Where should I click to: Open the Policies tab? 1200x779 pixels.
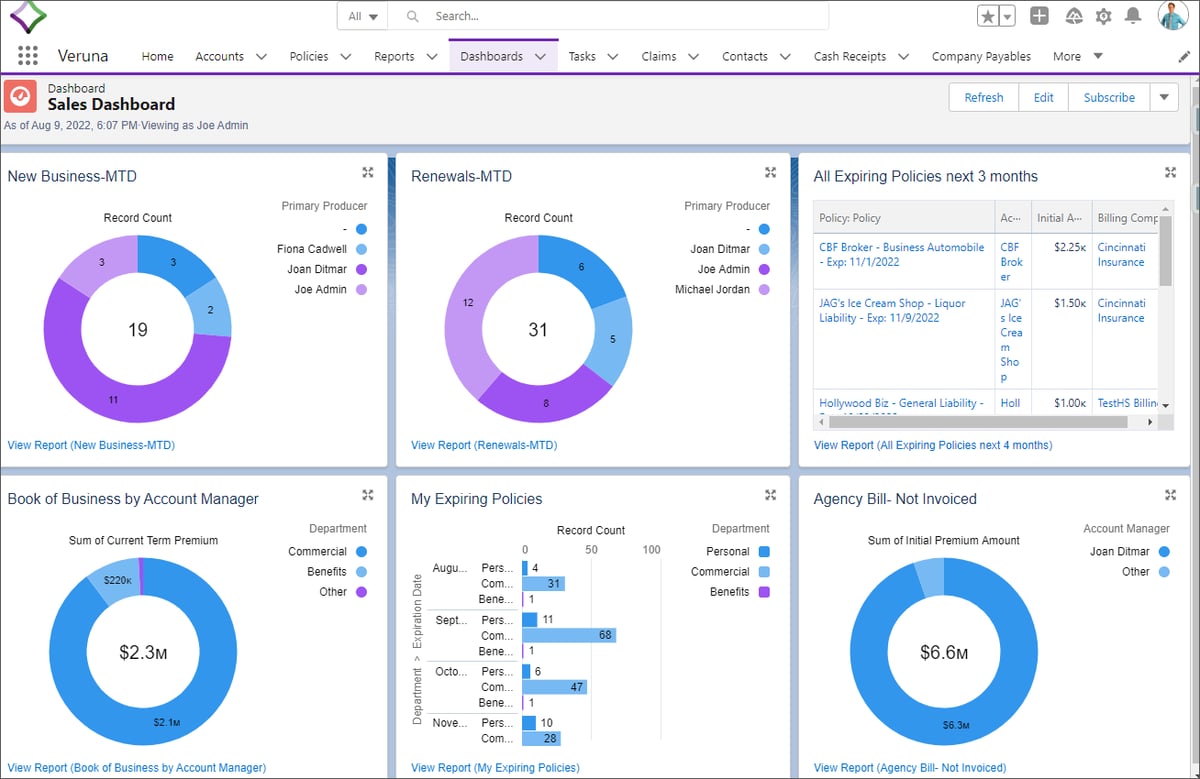(309, 57)
